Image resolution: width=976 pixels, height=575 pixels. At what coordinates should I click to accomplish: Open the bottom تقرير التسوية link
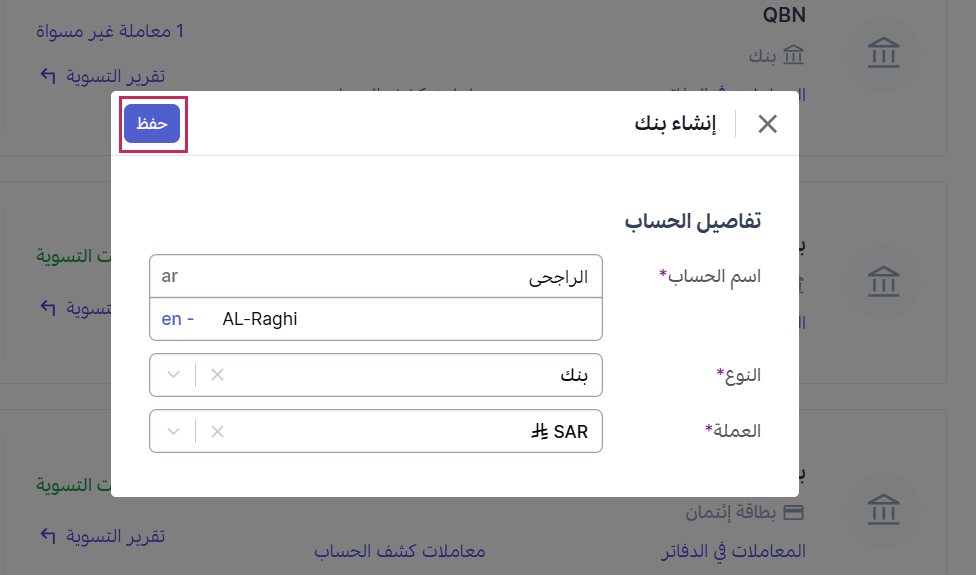[x=115, y=536]
